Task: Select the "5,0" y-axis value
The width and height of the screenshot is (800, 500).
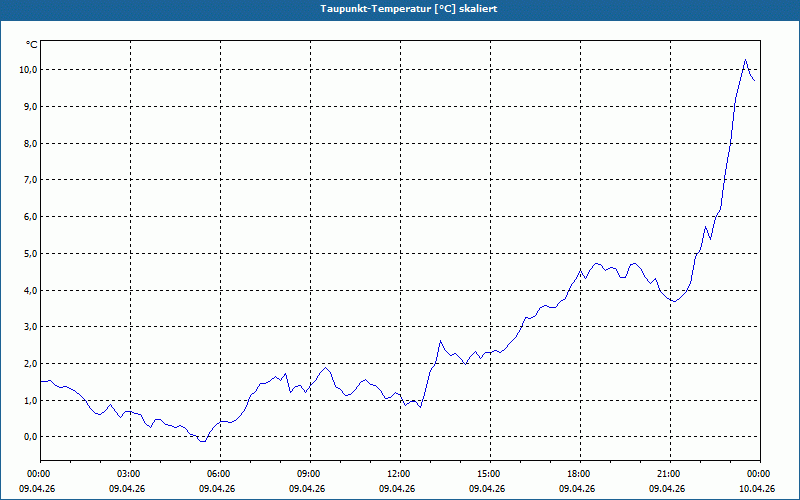Action: (30, 253)
